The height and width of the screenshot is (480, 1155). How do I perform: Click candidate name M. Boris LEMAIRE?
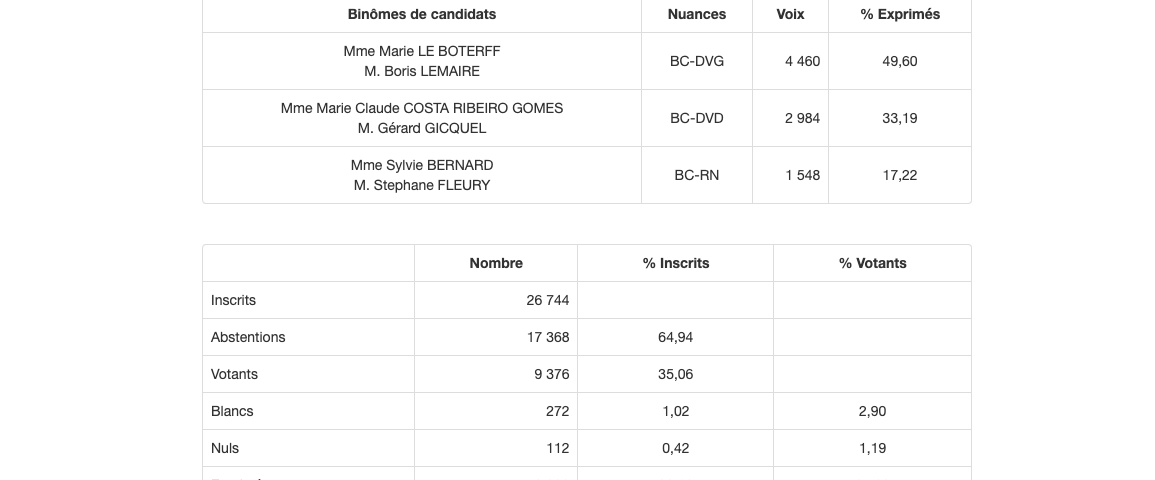pos(422,71)
